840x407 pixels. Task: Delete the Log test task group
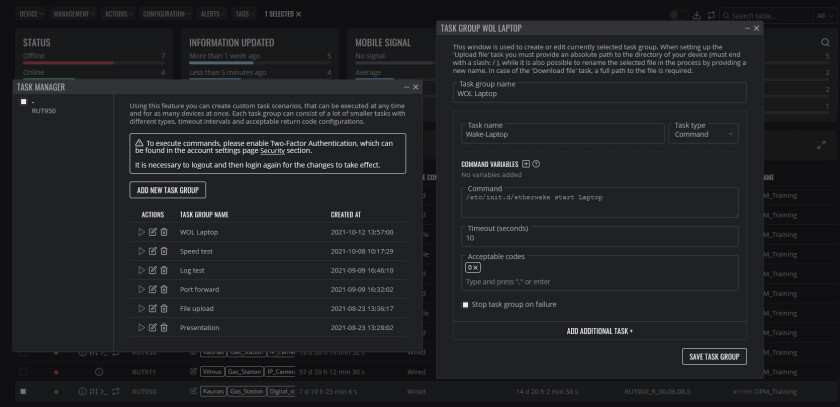(164, 270)
